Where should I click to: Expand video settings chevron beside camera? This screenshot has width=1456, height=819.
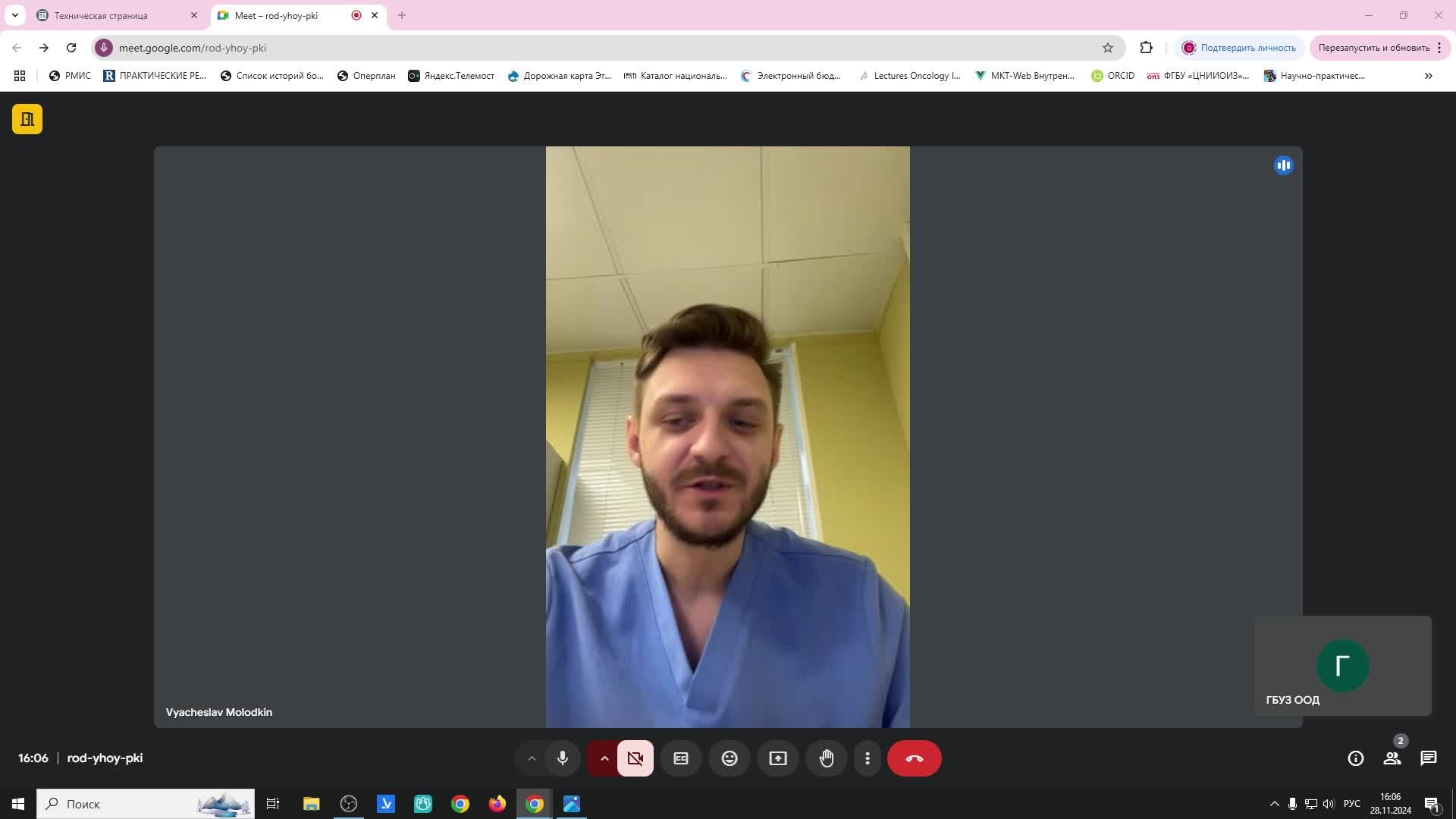pyautogui.click(x=604, y=758)
